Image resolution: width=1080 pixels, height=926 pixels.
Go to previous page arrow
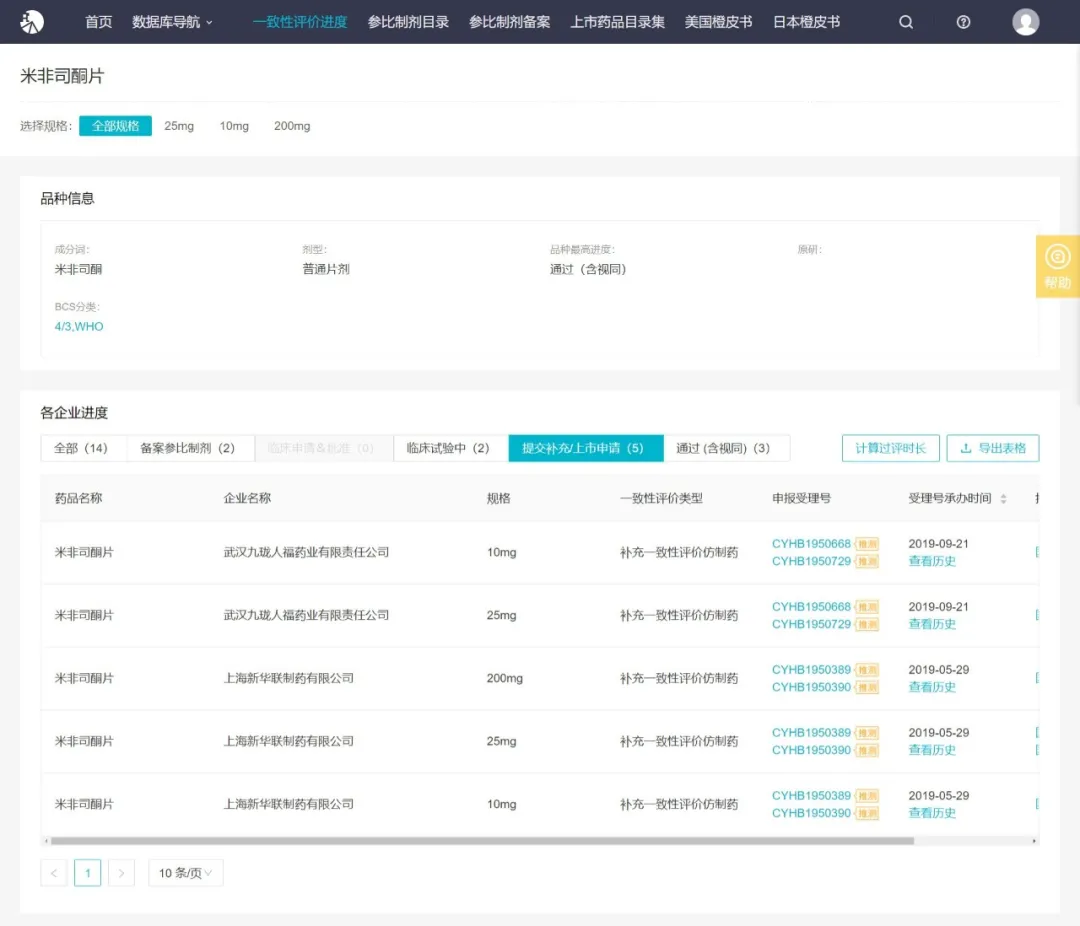54,873
